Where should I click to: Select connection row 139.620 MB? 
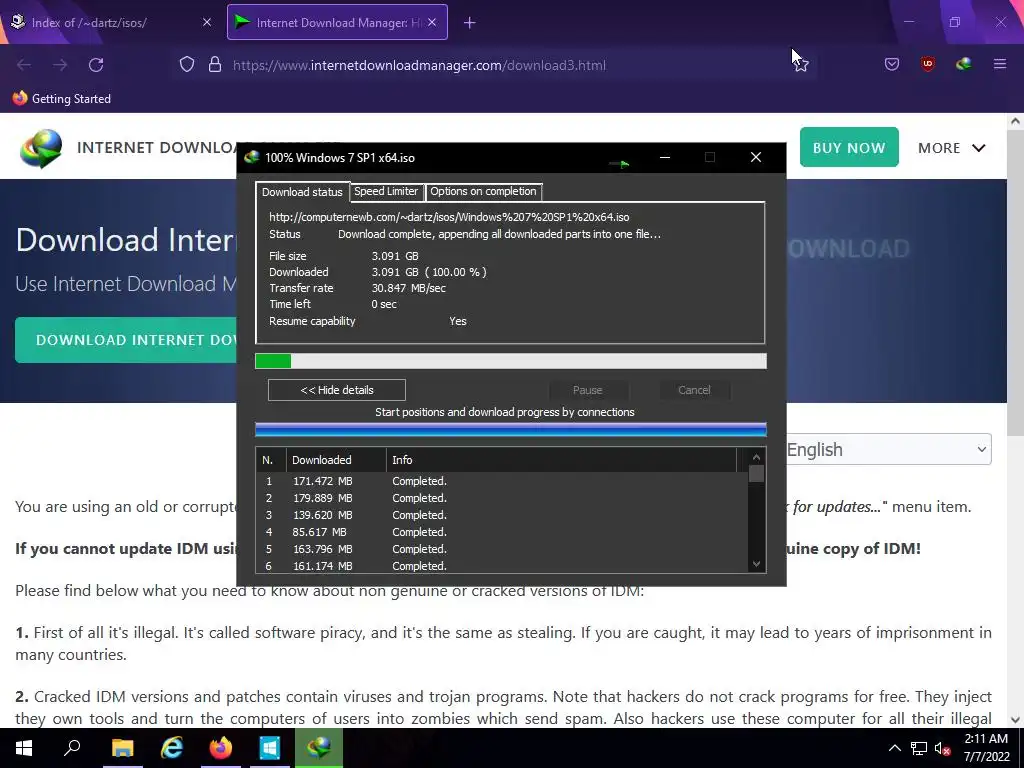click(503, 515)
